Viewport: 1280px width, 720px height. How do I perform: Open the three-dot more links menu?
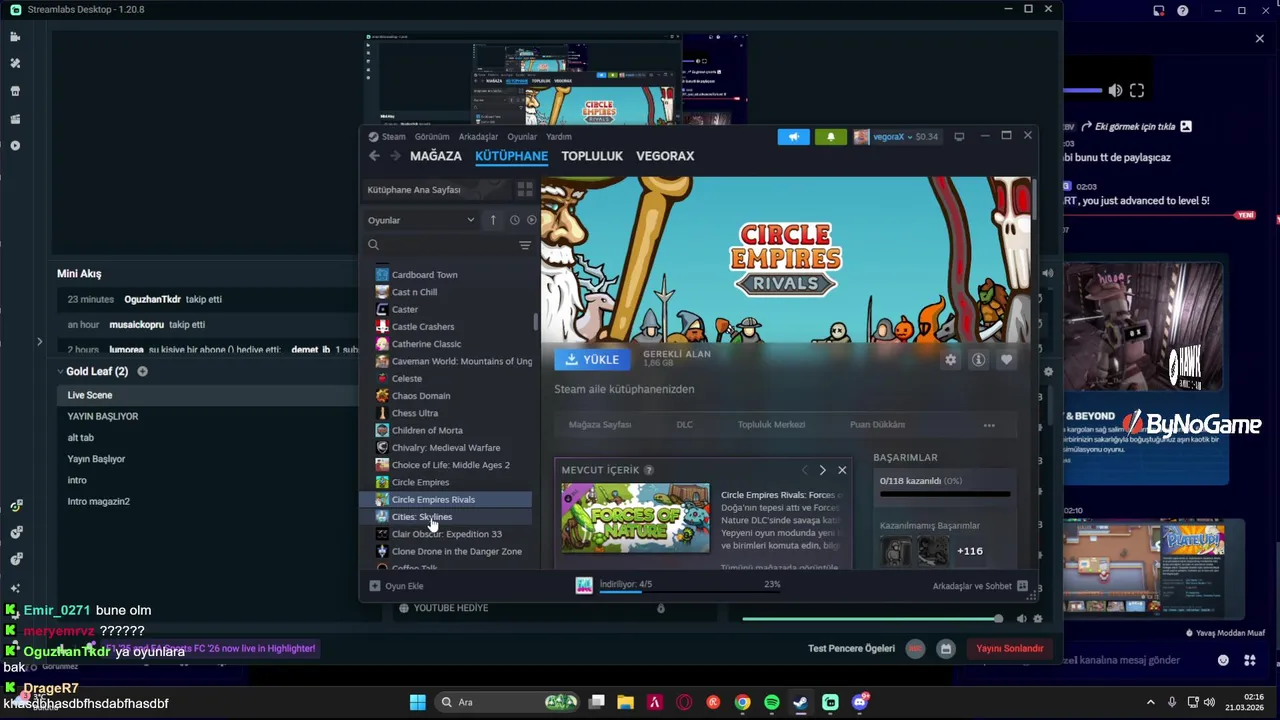[x=989, y=425]
